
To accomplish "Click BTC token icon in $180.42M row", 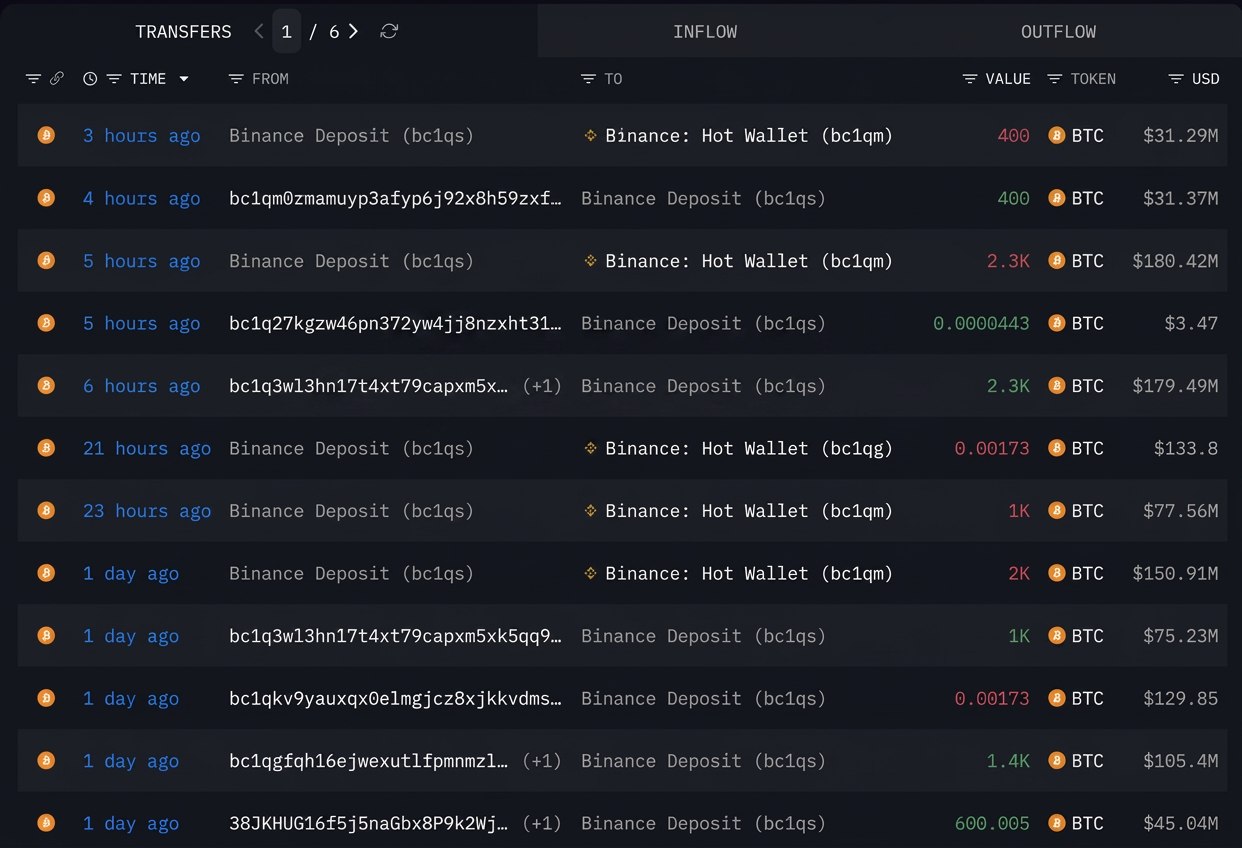I will [1056, 260].
